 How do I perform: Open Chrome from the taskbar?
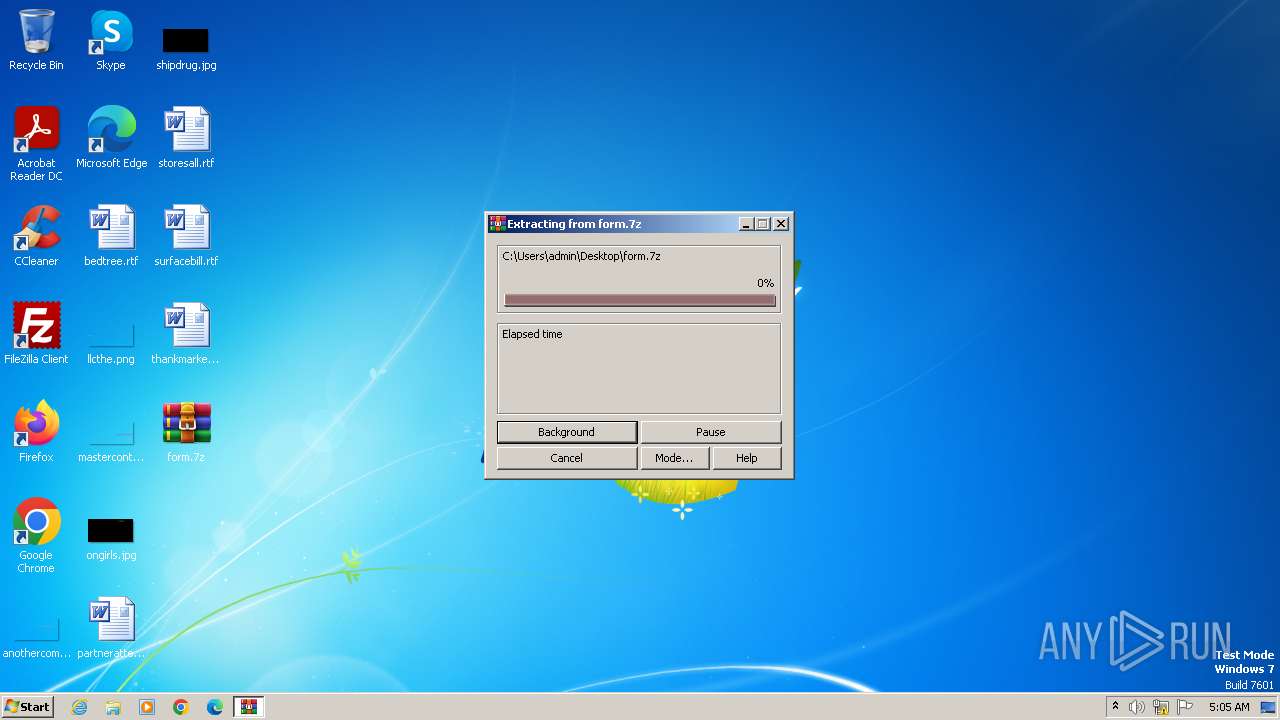tap(181, 707)
